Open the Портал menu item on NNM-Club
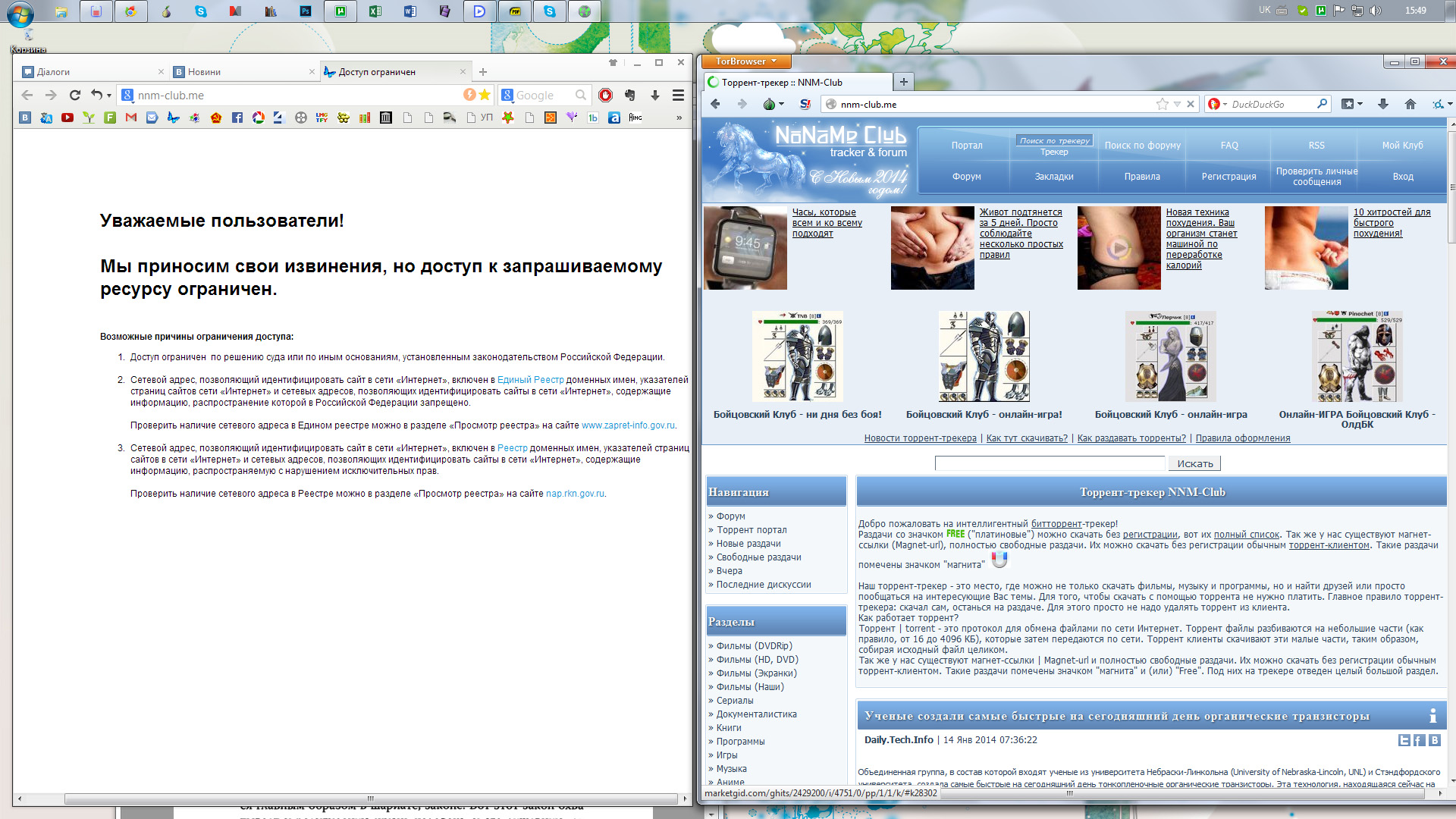This screenshot has width=1456, height=819. click(967, 146)
